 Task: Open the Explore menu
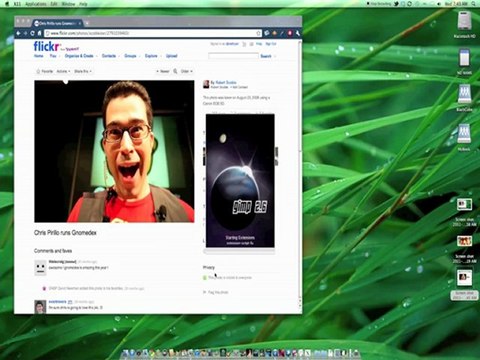[151, 56]
